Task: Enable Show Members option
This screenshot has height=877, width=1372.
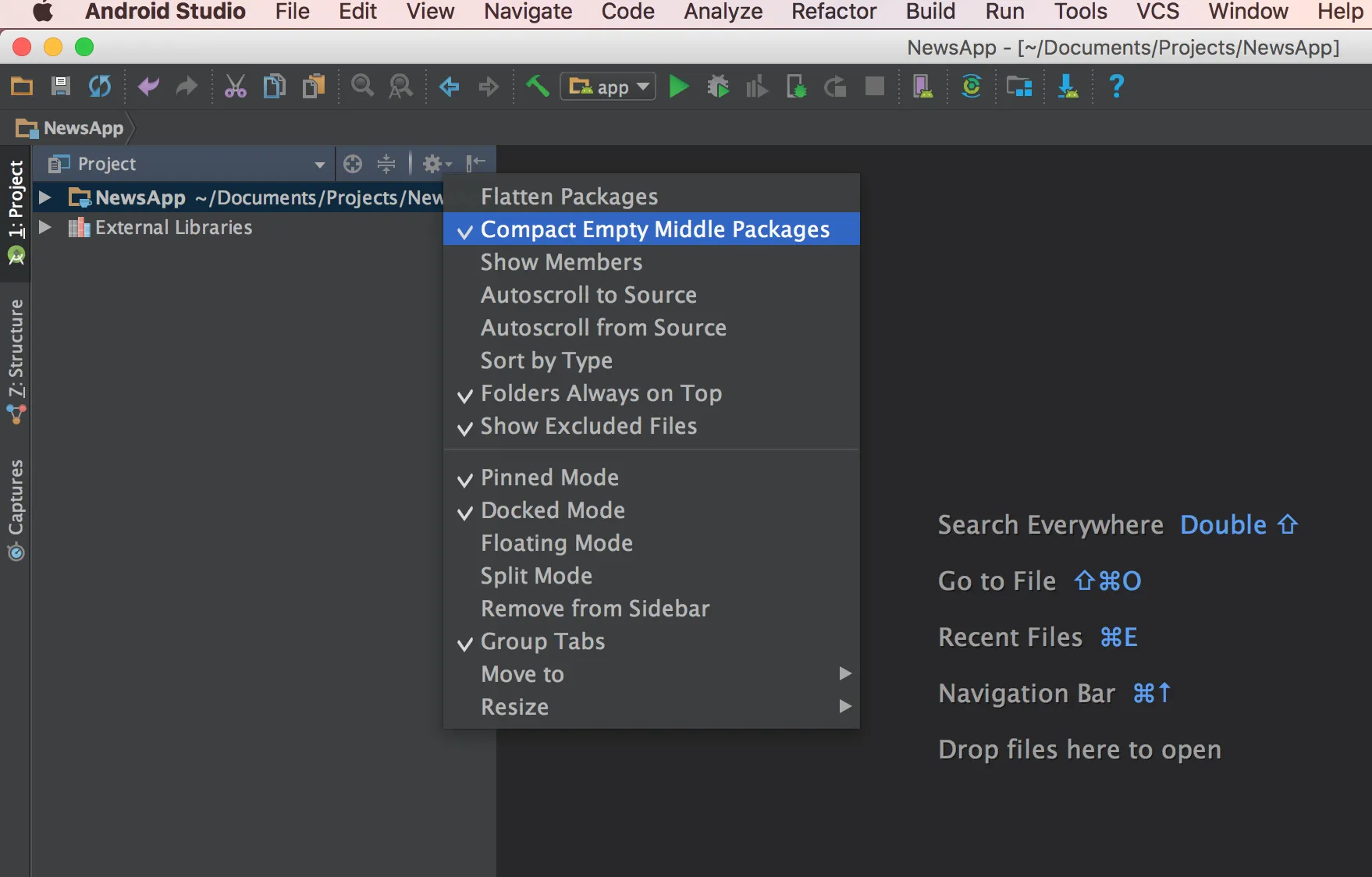Action: click(x=651, y=262)
